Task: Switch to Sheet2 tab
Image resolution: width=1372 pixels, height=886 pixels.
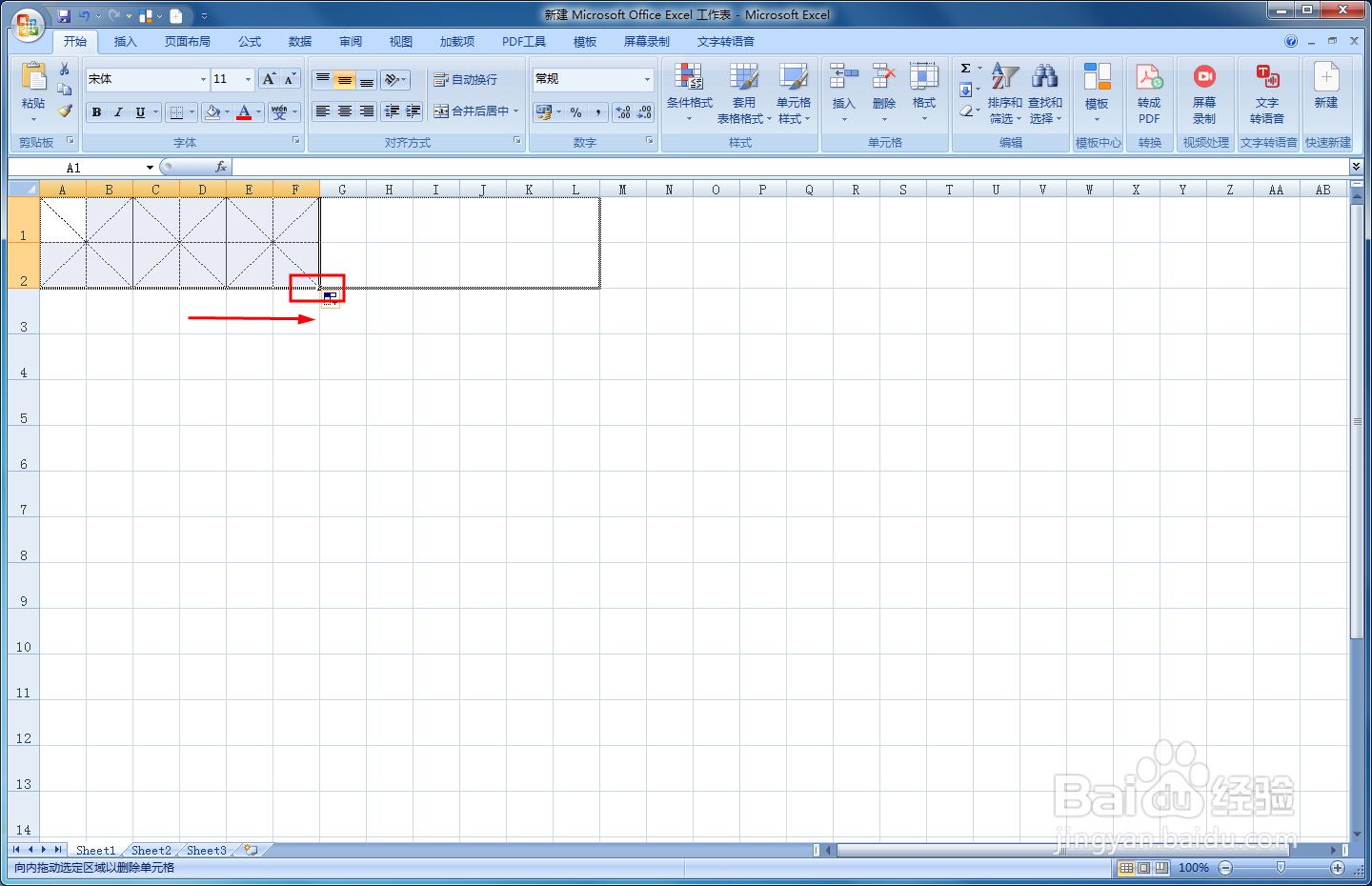Action: tap(151, 850)
